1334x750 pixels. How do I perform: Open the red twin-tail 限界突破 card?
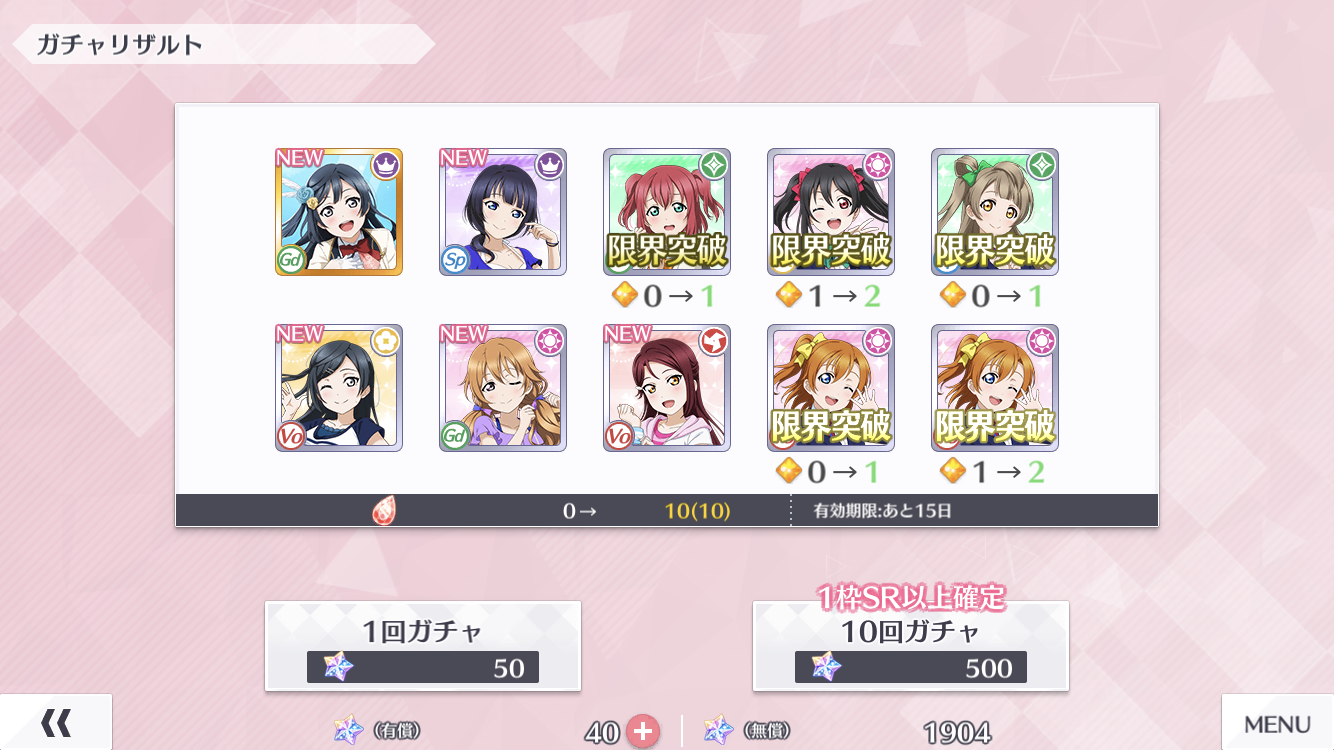(x=667, y=212)
